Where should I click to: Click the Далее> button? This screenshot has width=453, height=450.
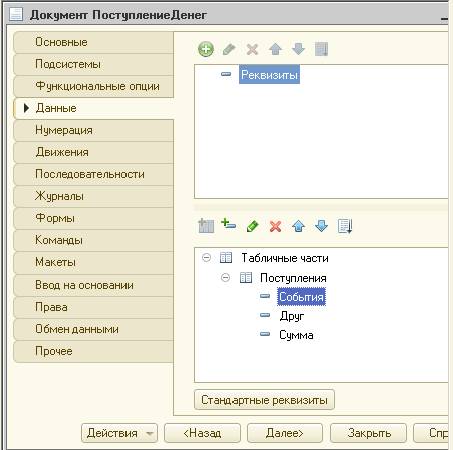(285, 433)
